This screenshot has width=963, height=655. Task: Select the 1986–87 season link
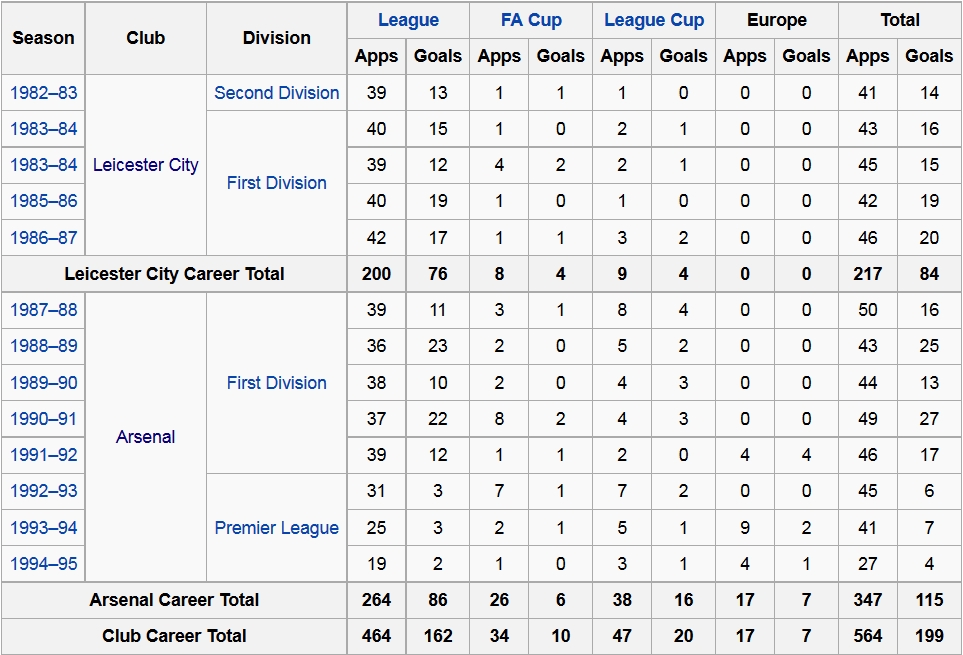[44, 238]
